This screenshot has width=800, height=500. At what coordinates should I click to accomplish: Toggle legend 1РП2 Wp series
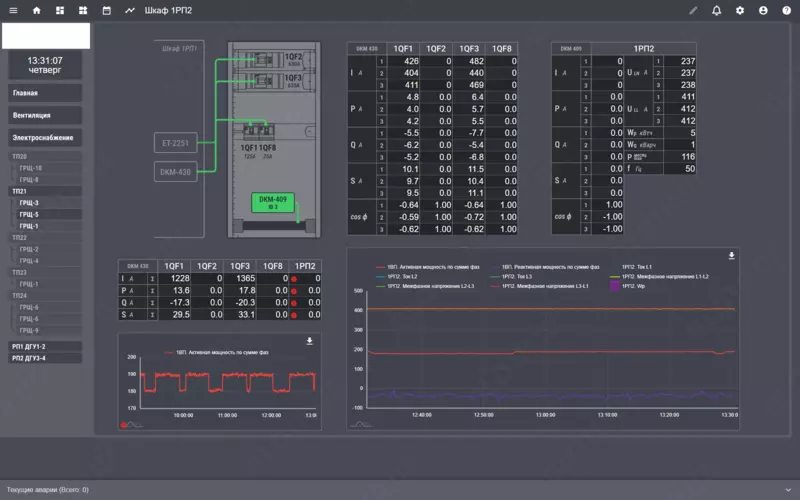click(x=628, y=286)
